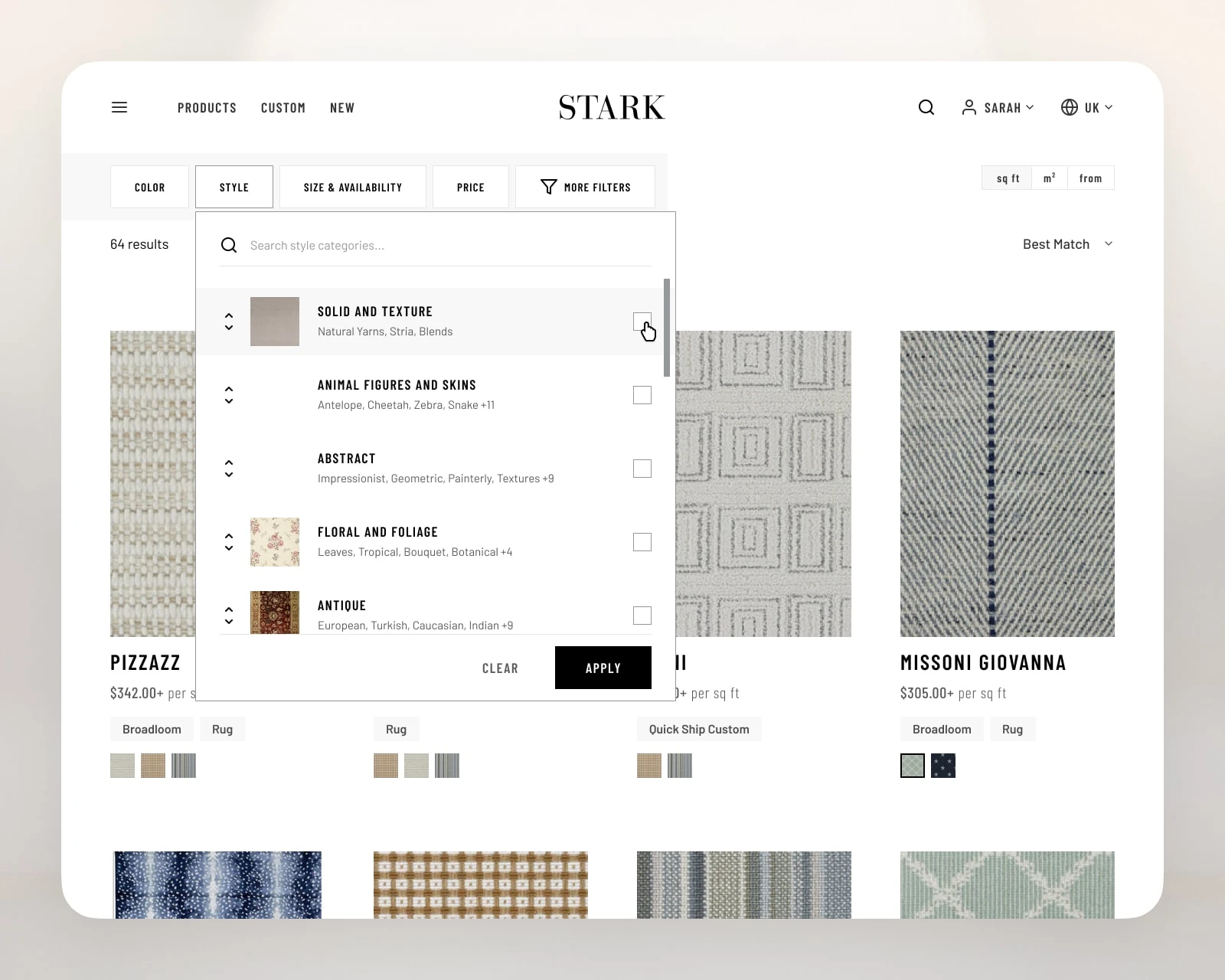The image size is (1225, 980).
Task: Check the Solid and Texture checkbox
Action: point(642,322)
